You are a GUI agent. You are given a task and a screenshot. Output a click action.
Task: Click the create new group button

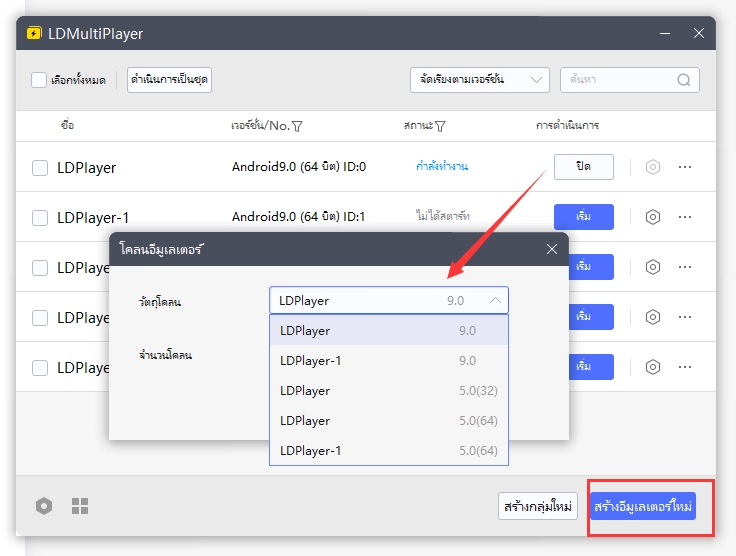point(537,506)
